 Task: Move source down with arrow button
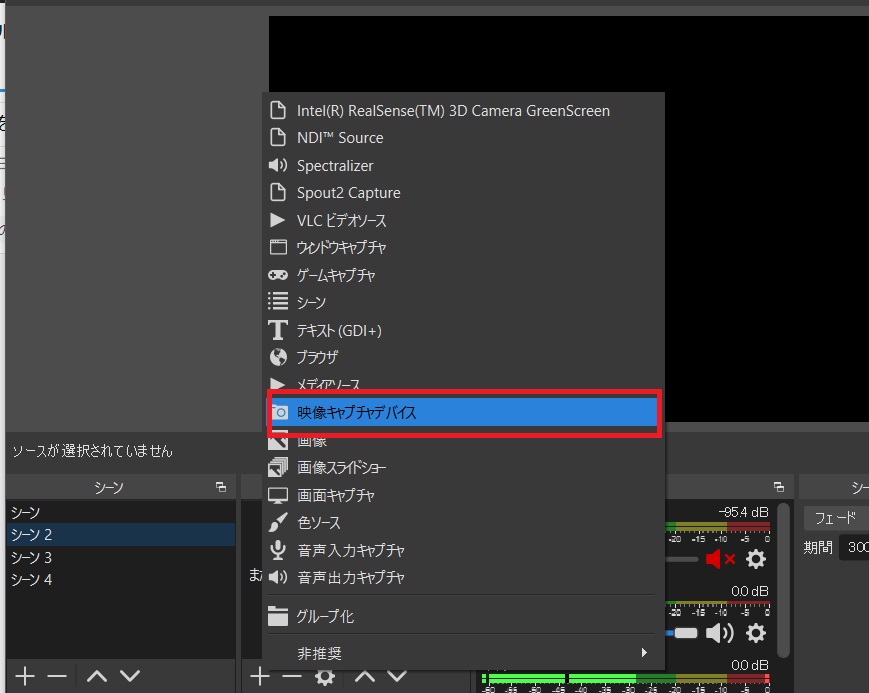[397, 676]
